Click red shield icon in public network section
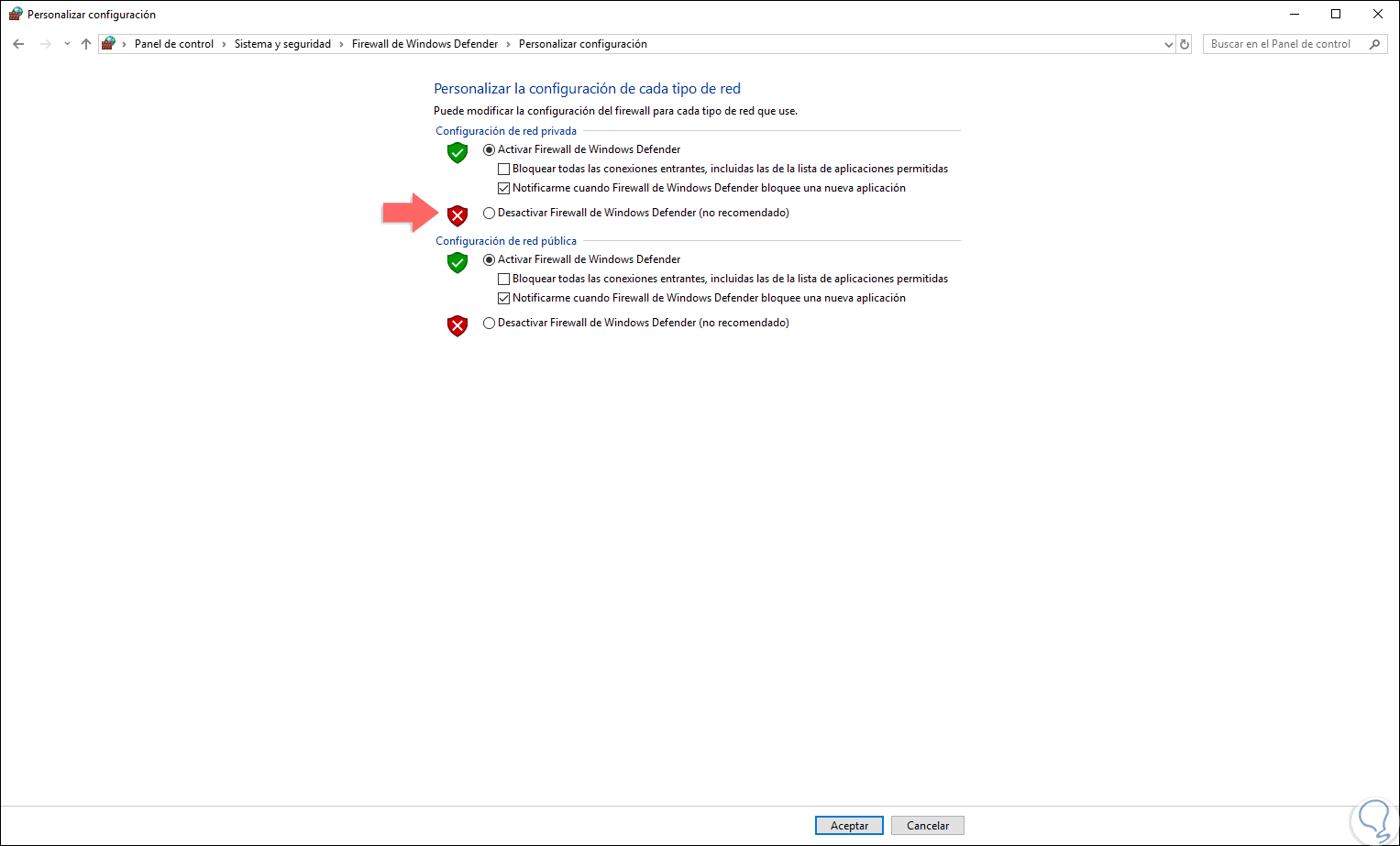Screen dimensions: 1400x846 [x=457, y=325]
